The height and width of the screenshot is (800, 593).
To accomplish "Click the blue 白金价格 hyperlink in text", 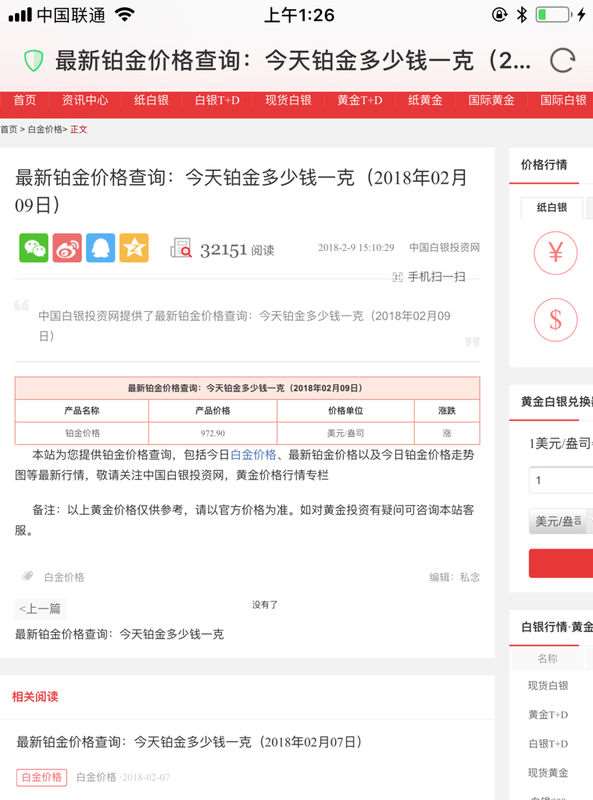I will click(253, 455).
